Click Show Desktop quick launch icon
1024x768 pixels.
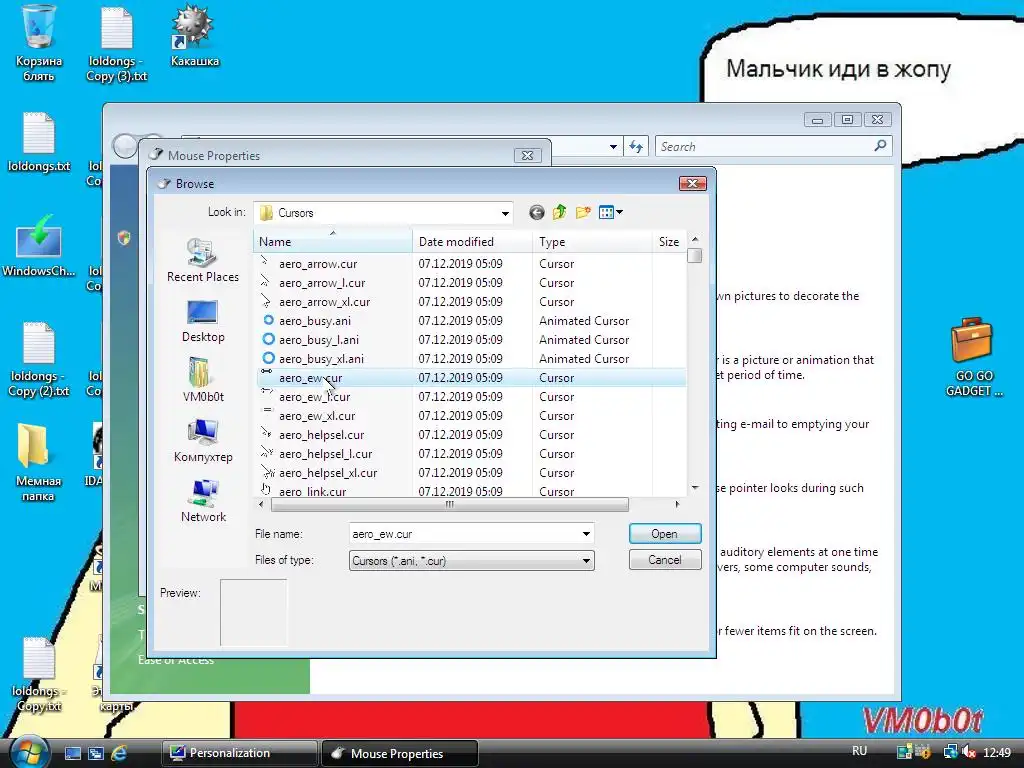(73, 753)
